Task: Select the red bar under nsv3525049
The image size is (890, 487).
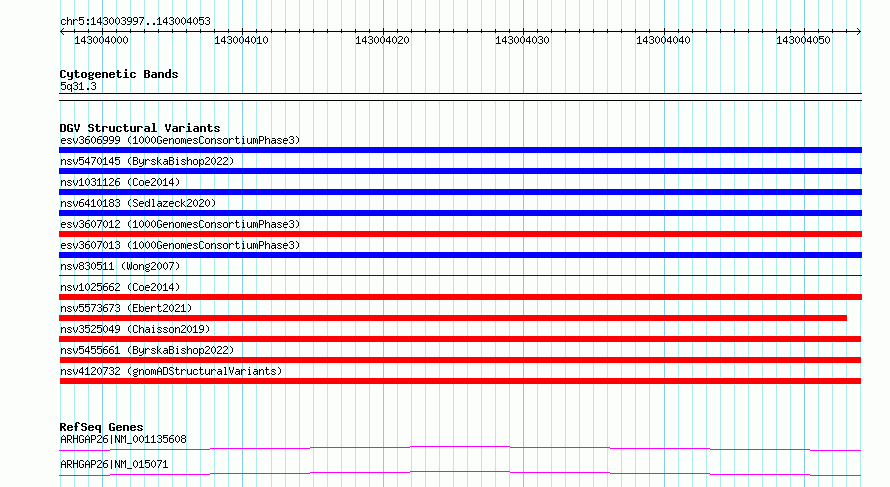Action: 460,339
